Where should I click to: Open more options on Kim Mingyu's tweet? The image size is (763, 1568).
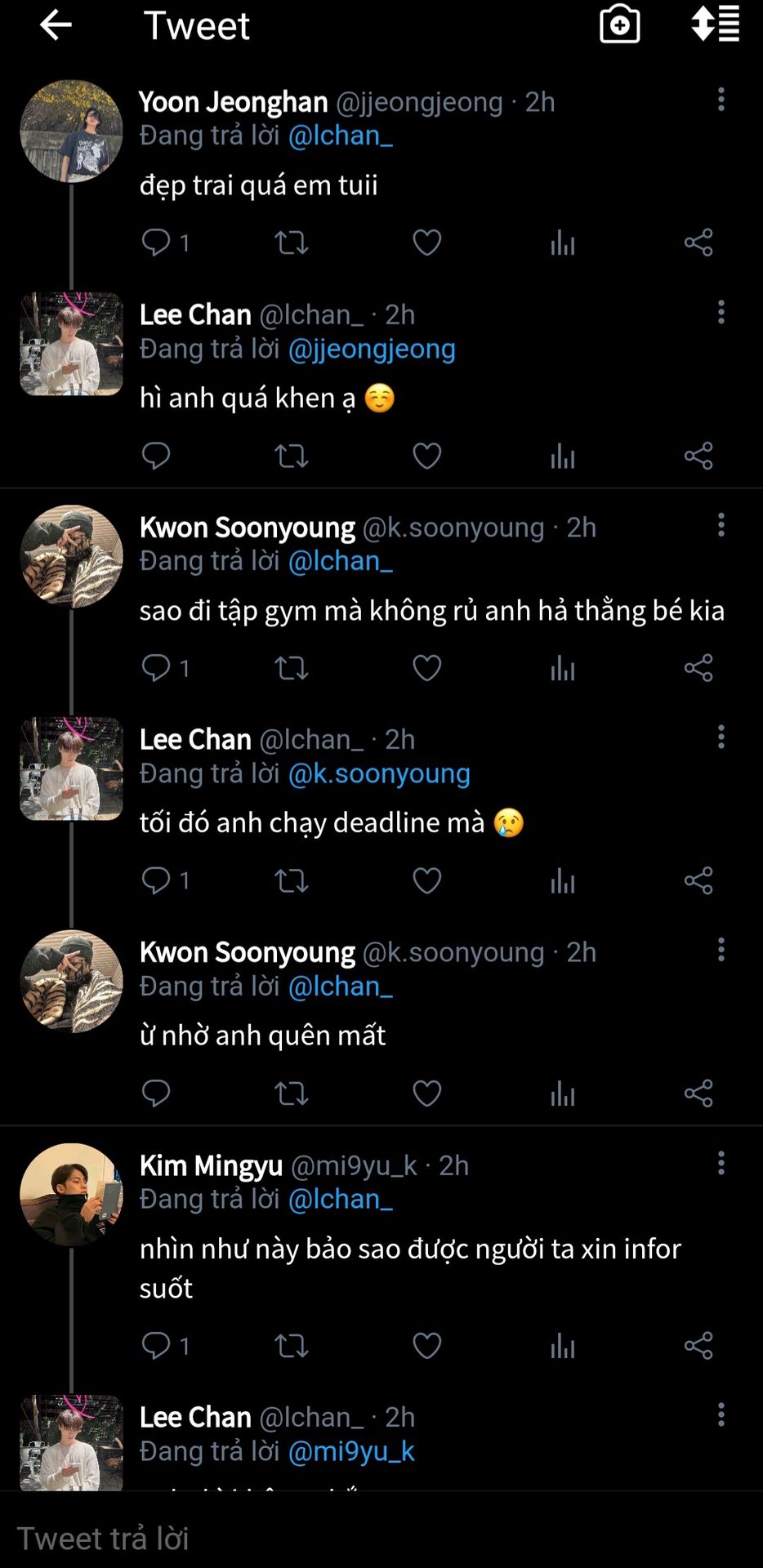[721, 1163]
